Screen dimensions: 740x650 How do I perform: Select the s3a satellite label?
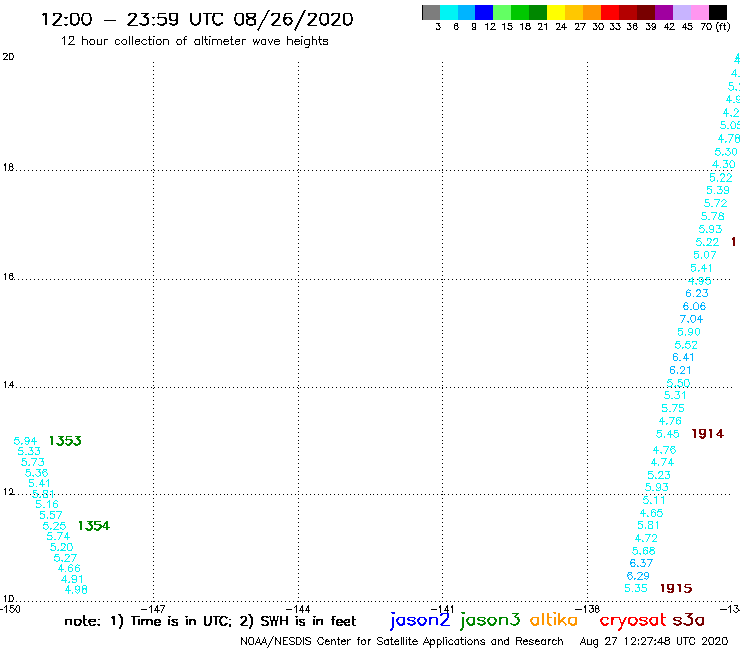[688, 620]
